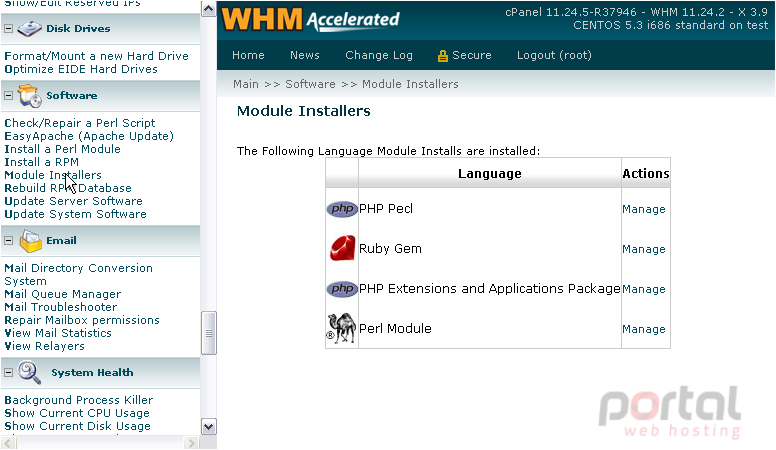Click the System Health magnifier icon

[29, 372]
